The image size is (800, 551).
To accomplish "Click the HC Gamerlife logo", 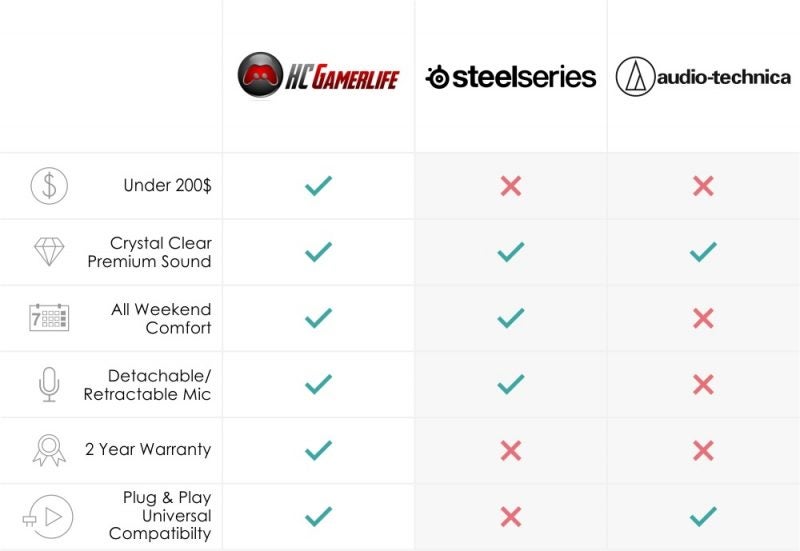I will 318,76.
